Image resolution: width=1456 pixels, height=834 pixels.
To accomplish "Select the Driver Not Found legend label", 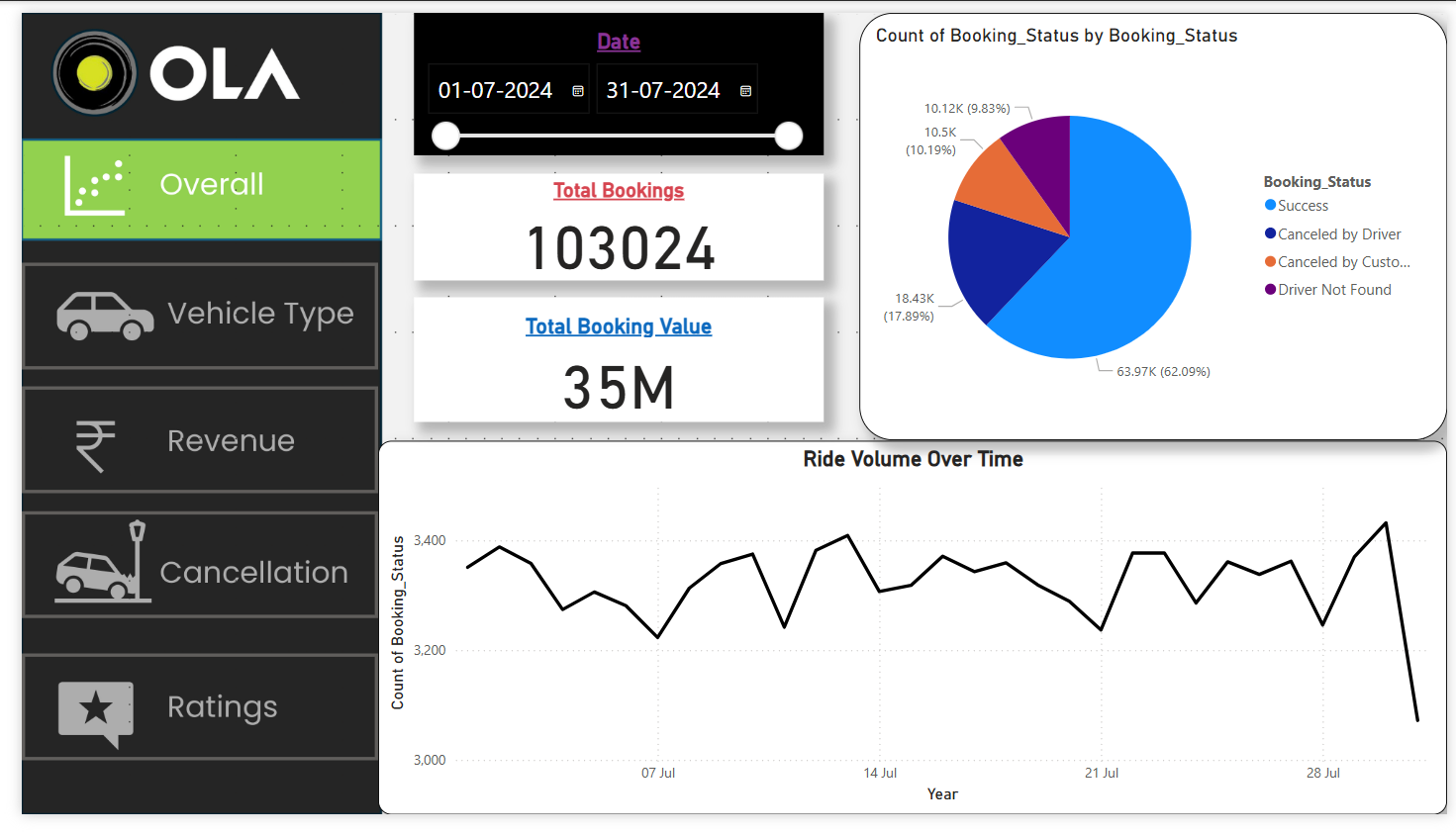I will (1334, 290).
